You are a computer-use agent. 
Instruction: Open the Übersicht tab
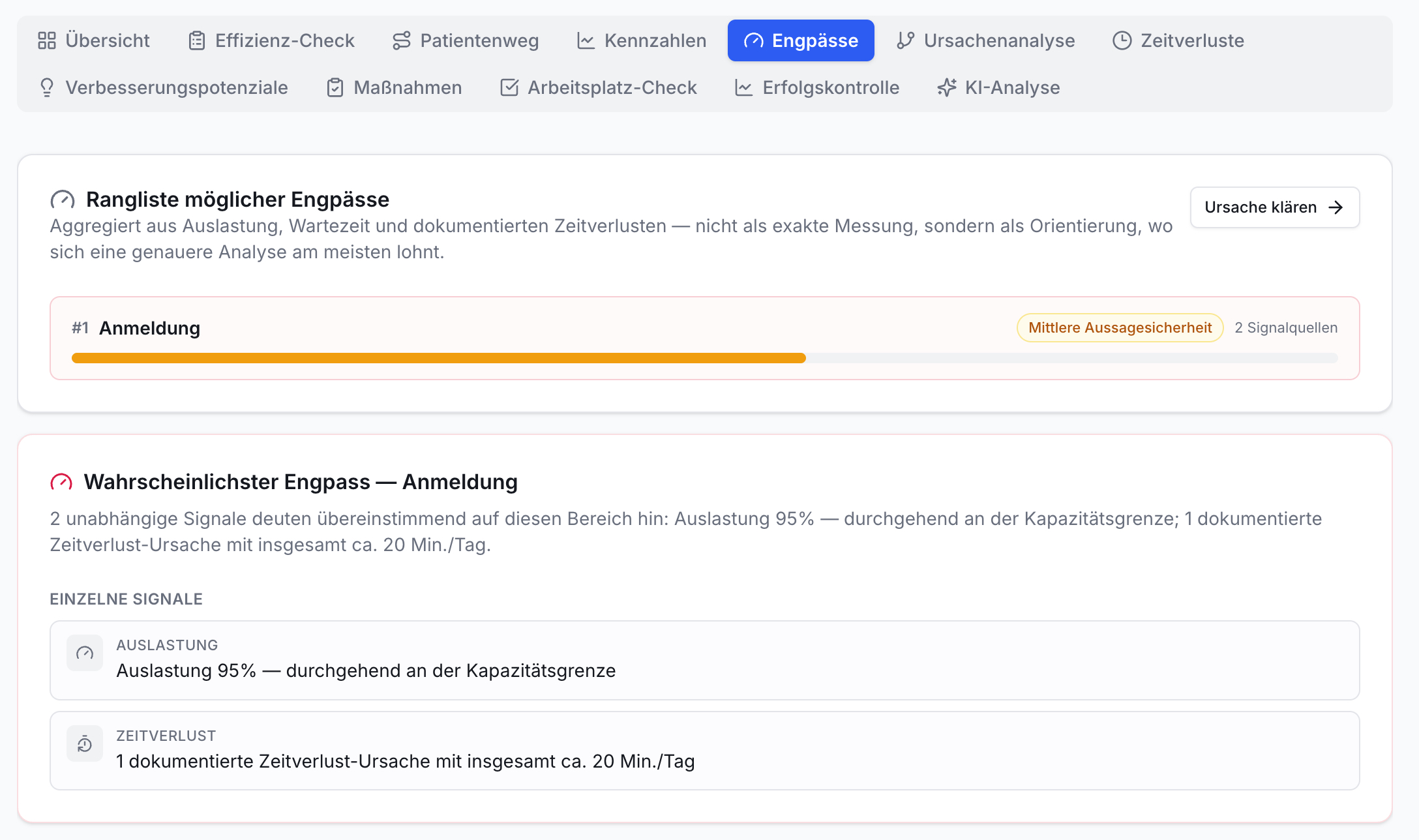tap(94, 40)
